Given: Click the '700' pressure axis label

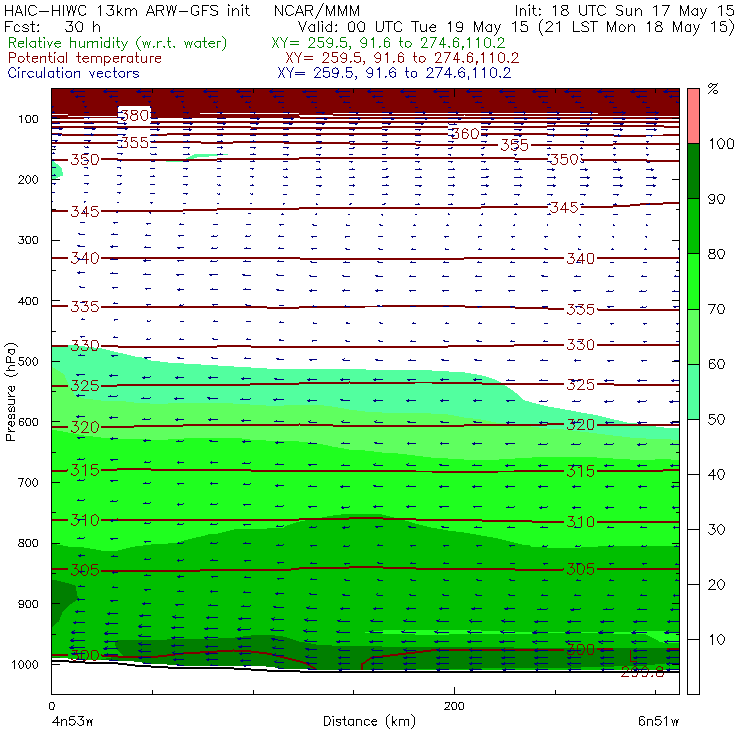Looking at the screenshot, I should 28,482.
